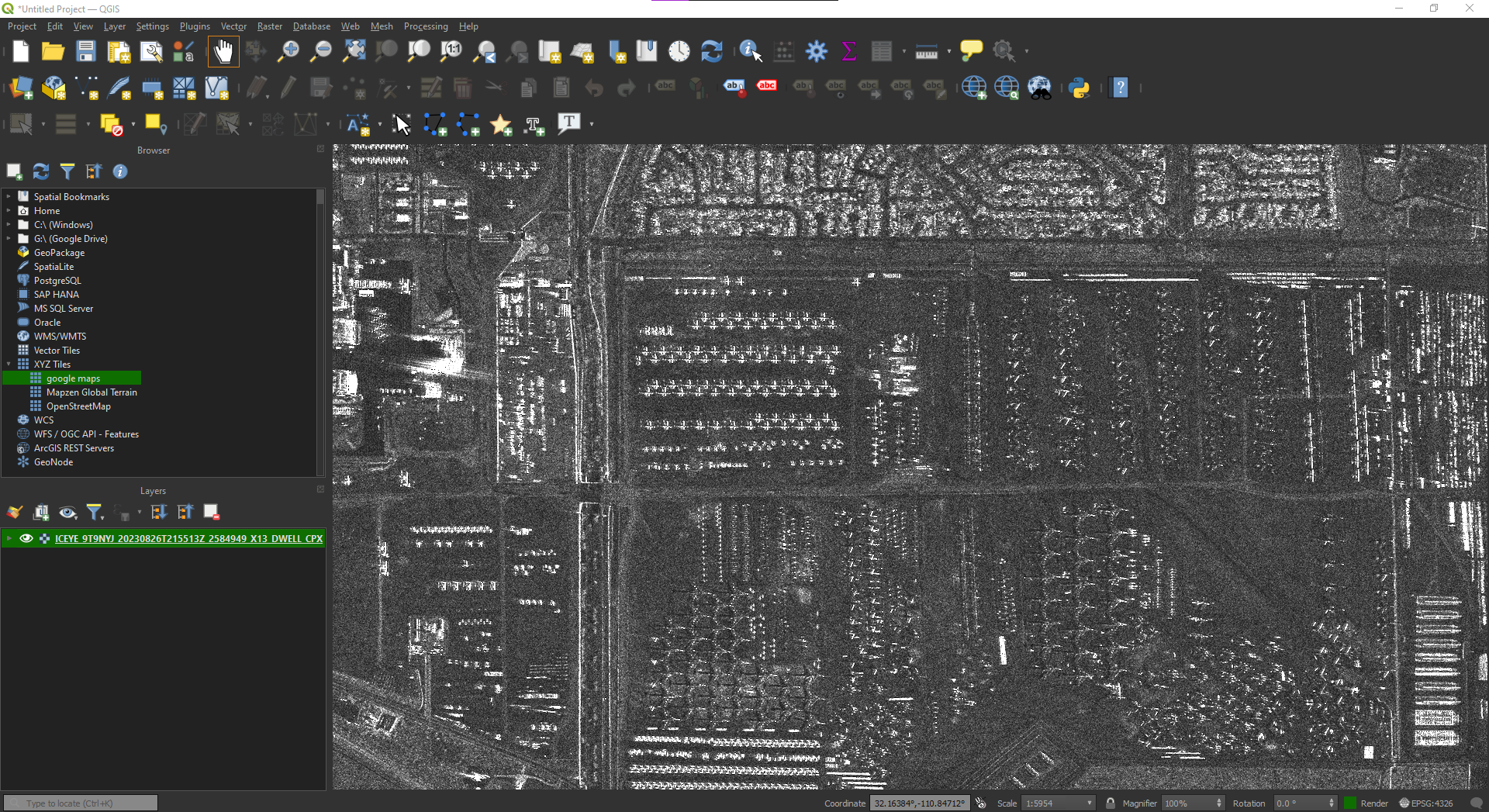This screenshot has width=1489, height=812.
Task: Refresh the Browser panel
Action: tap(41, 171)
